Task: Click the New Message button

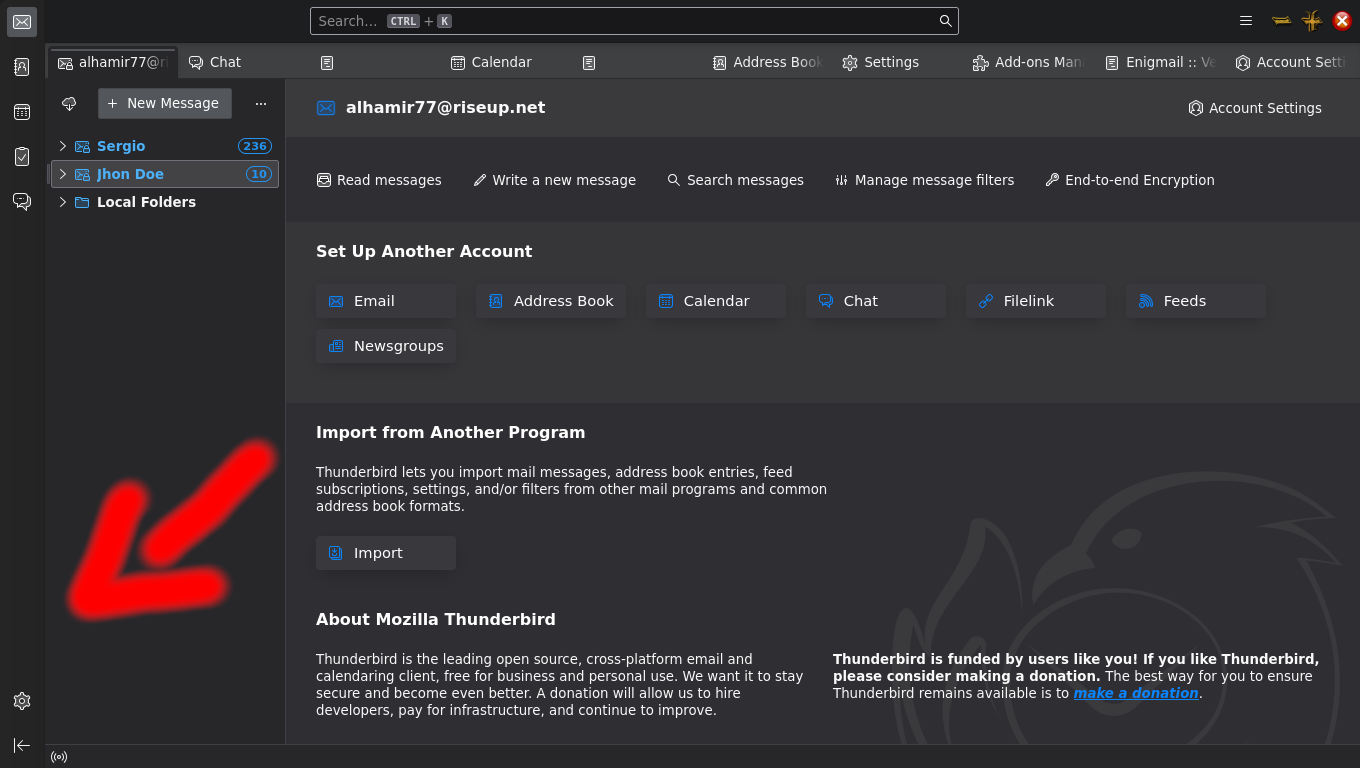Action: [x=164, y=103]
